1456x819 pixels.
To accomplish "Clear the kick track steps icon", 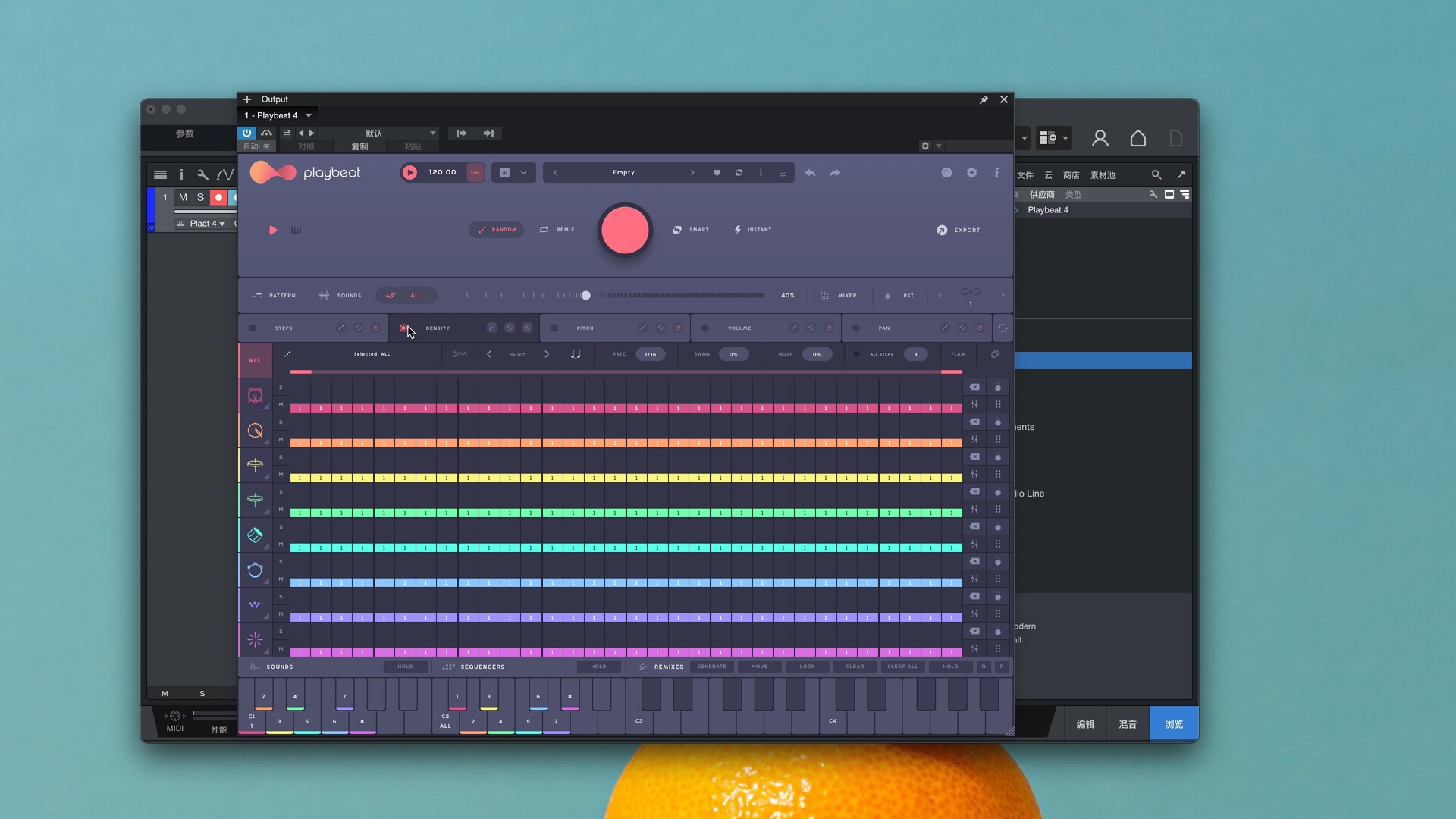I will (x=974, y=387).
